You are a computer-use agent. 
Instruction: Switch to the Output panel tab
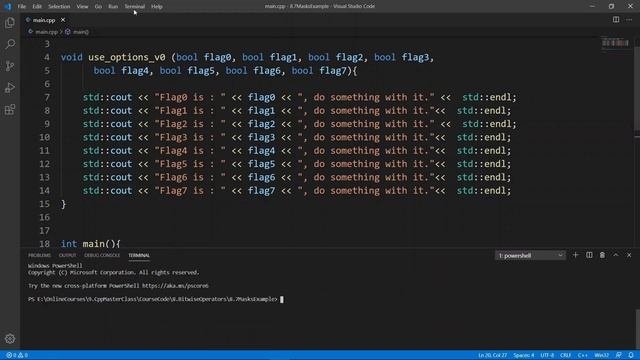tap(67, 256)
